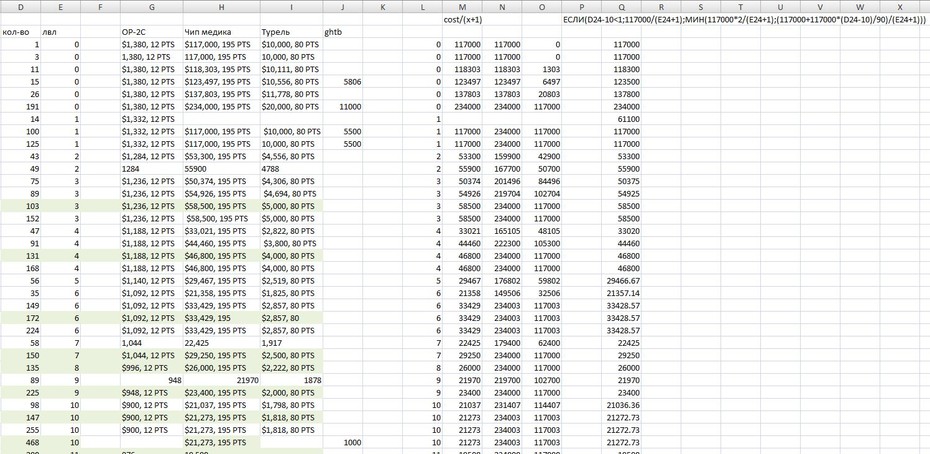Select the cell with value 20803
This screenshot has width=930, height=454.
(x=542, y=94)
